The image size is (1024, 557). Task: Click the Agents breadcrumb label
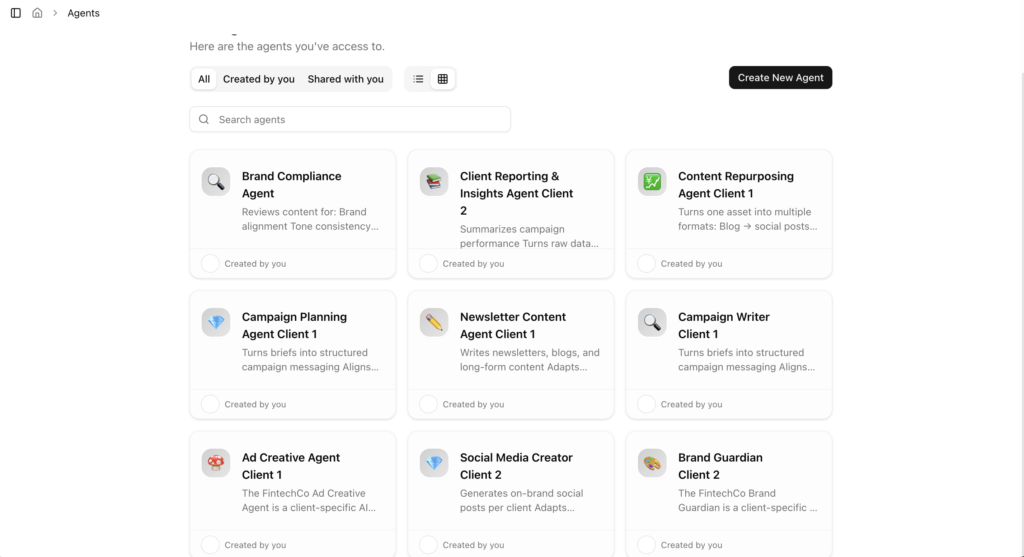83,13
